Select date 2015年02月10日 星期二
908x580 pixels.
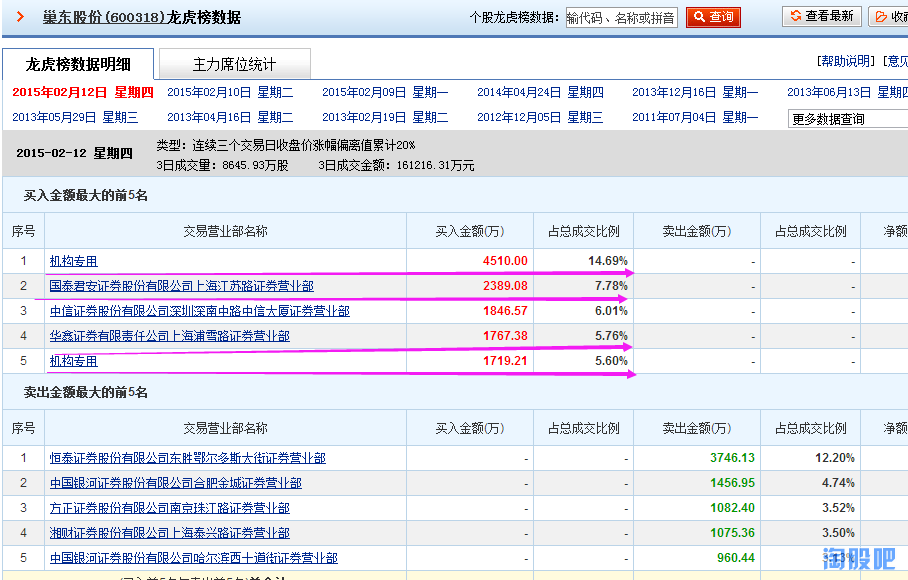coord(230,92)
